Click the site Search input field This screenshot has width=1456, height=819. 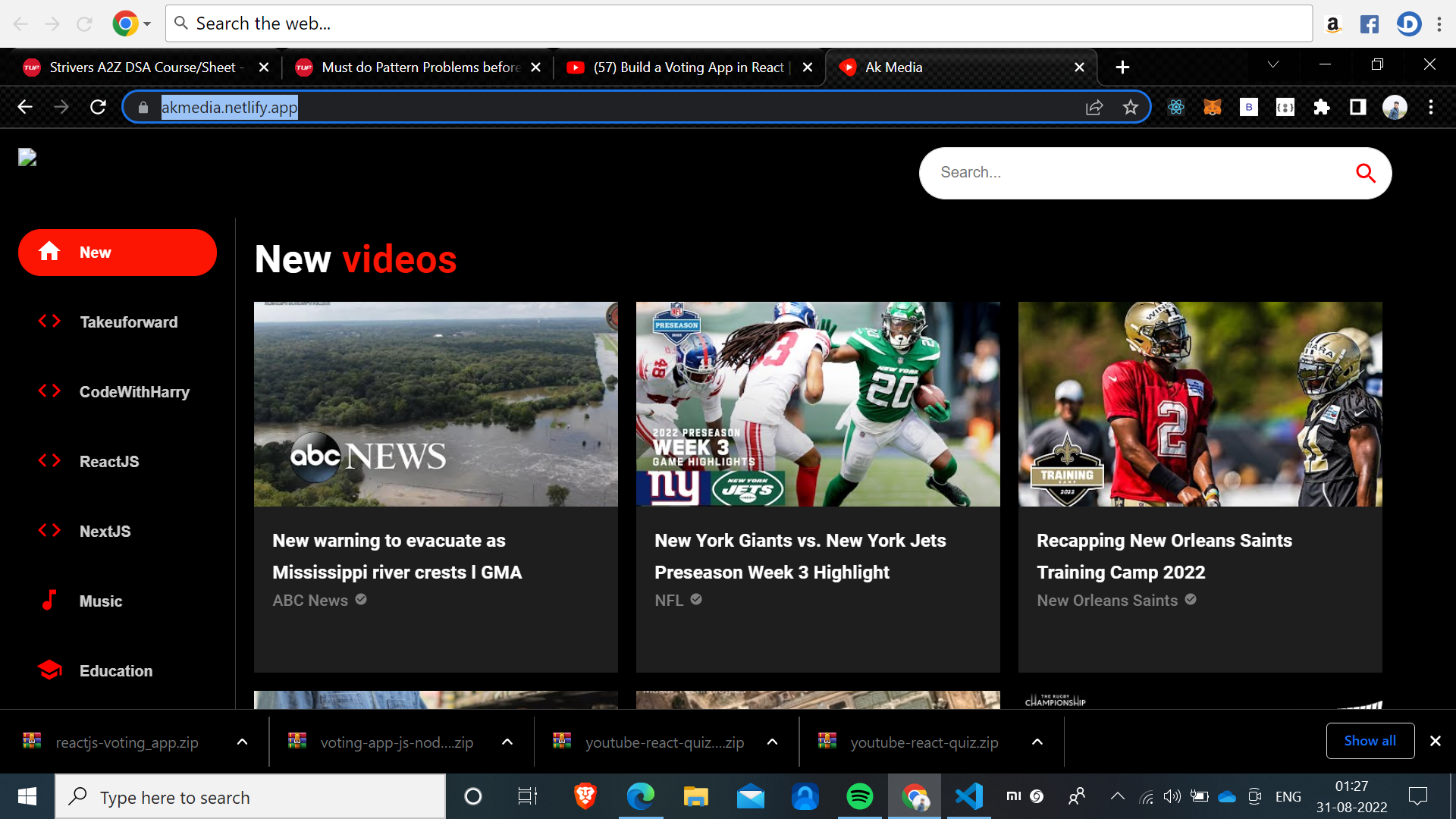(x=1137, y=173)
